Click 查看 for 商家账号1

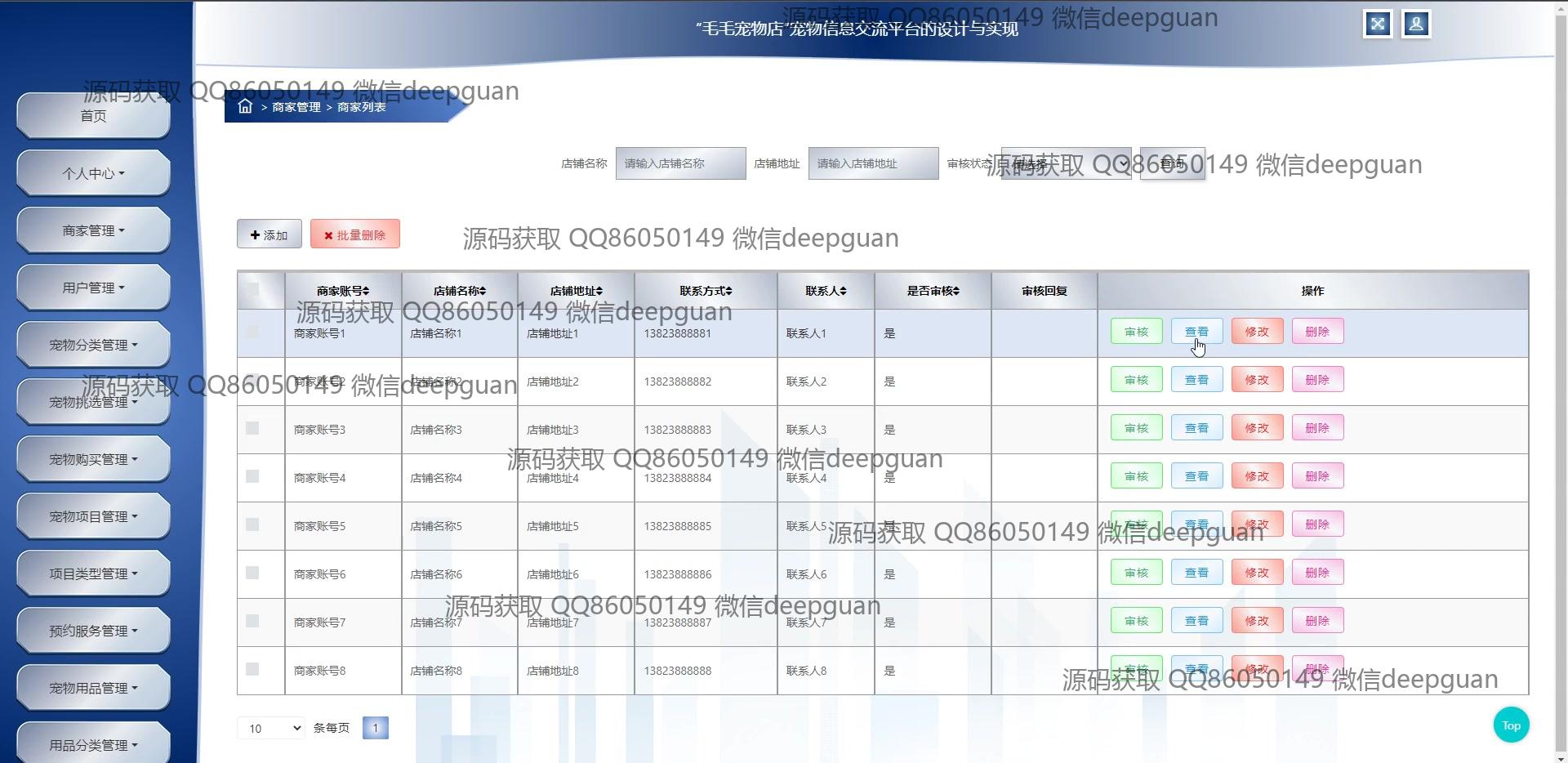(1197, 332)
